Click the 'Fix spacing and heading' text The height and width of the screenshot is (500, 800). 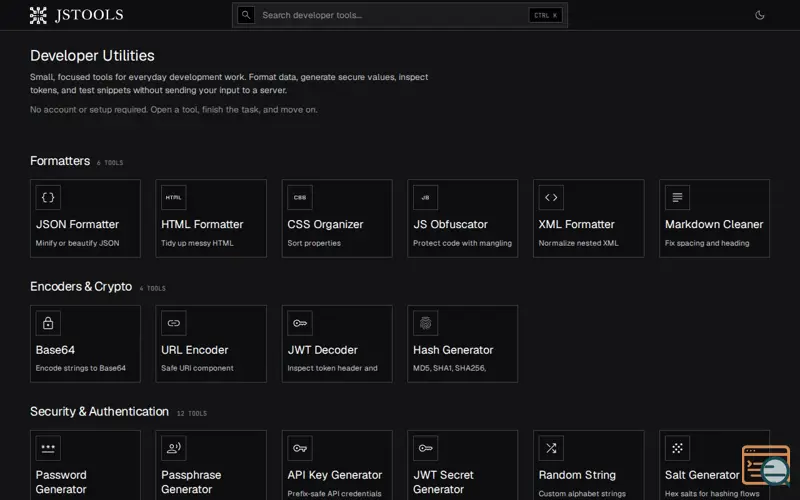[707, 243]
